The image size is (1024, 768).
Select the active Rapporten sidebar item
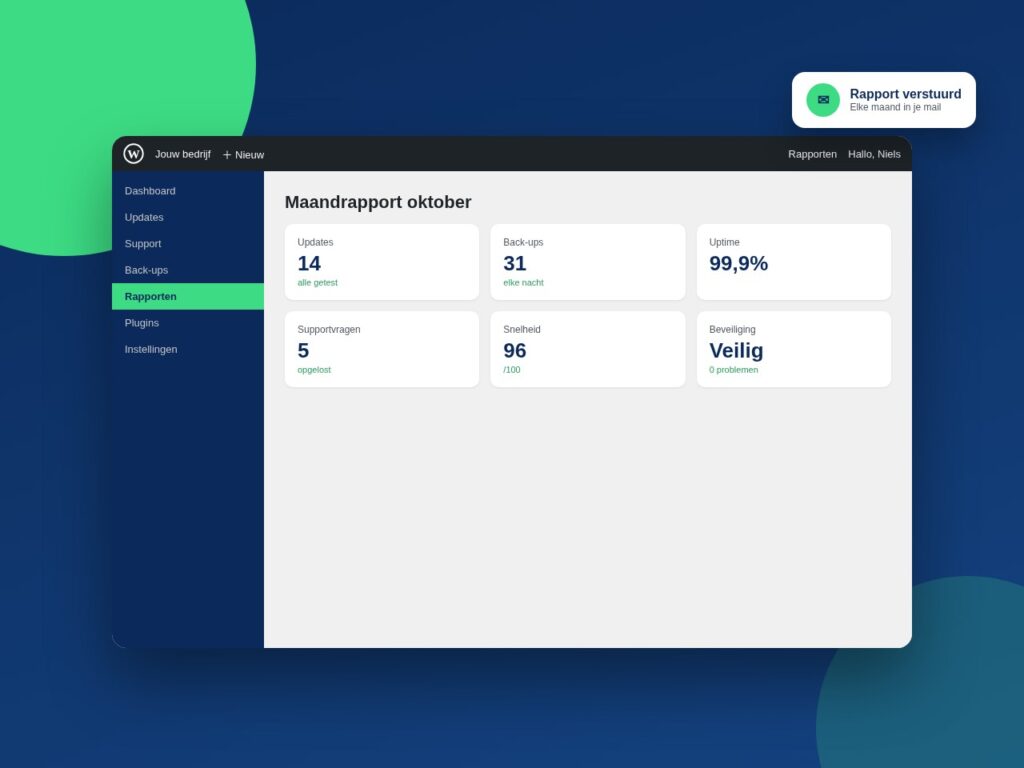tap(188, 296)
